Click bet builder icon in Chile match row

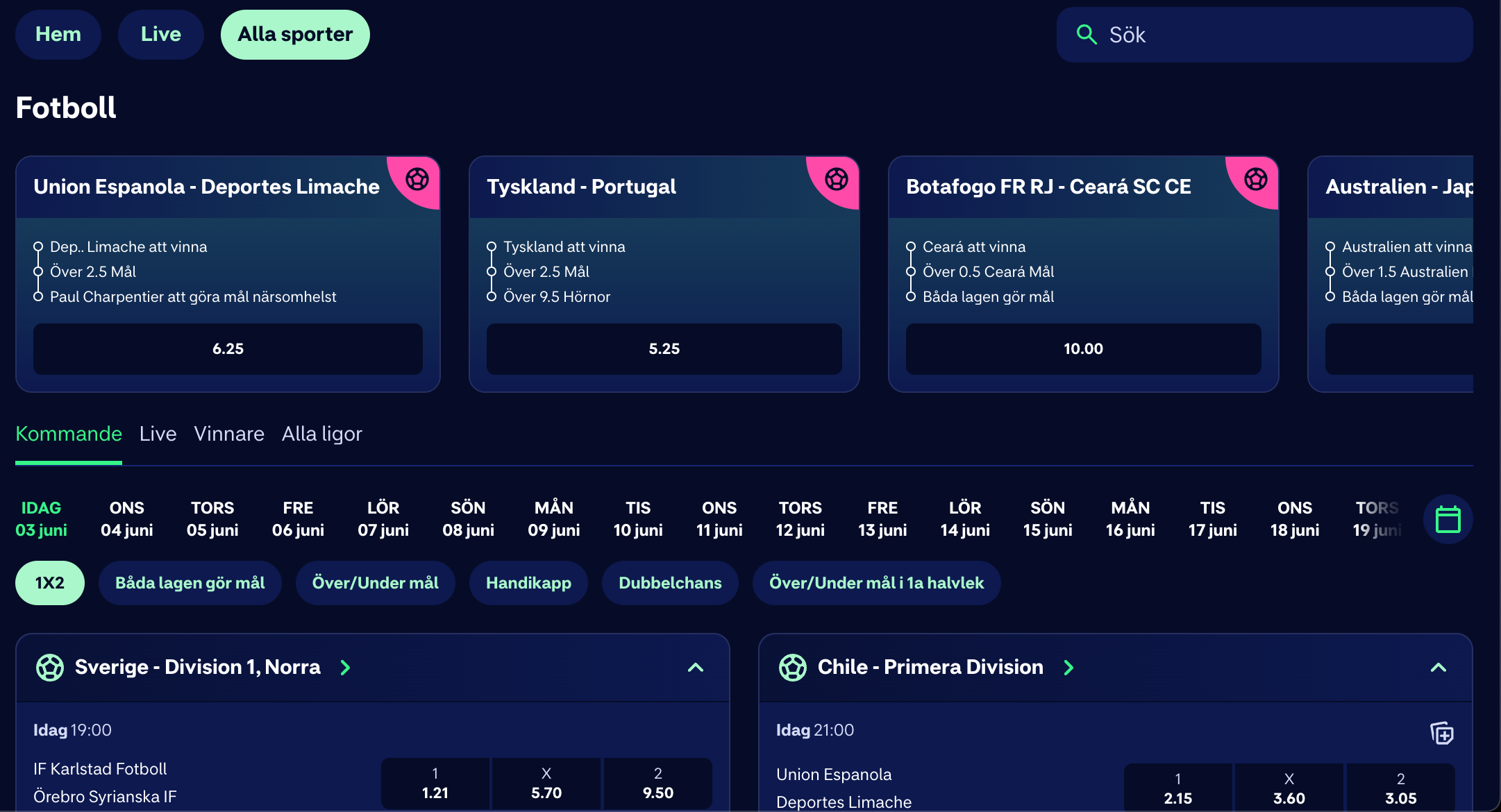[x=1441, y=733]
